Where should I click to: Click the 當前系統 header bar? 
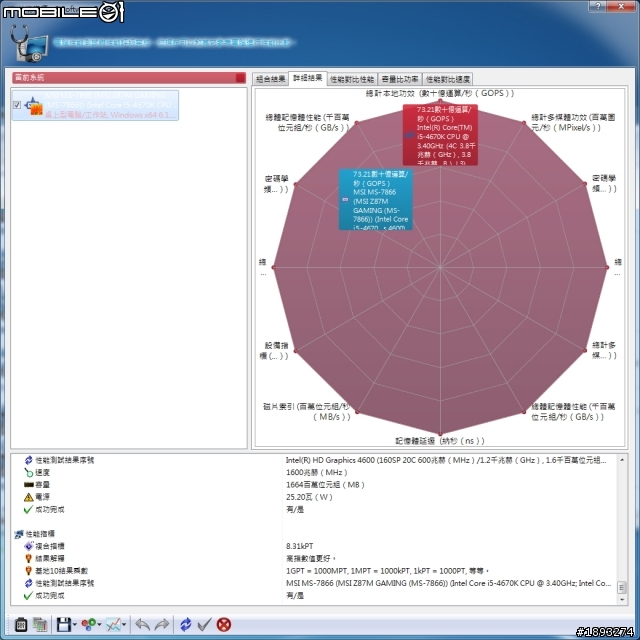[x=129, y=78]
